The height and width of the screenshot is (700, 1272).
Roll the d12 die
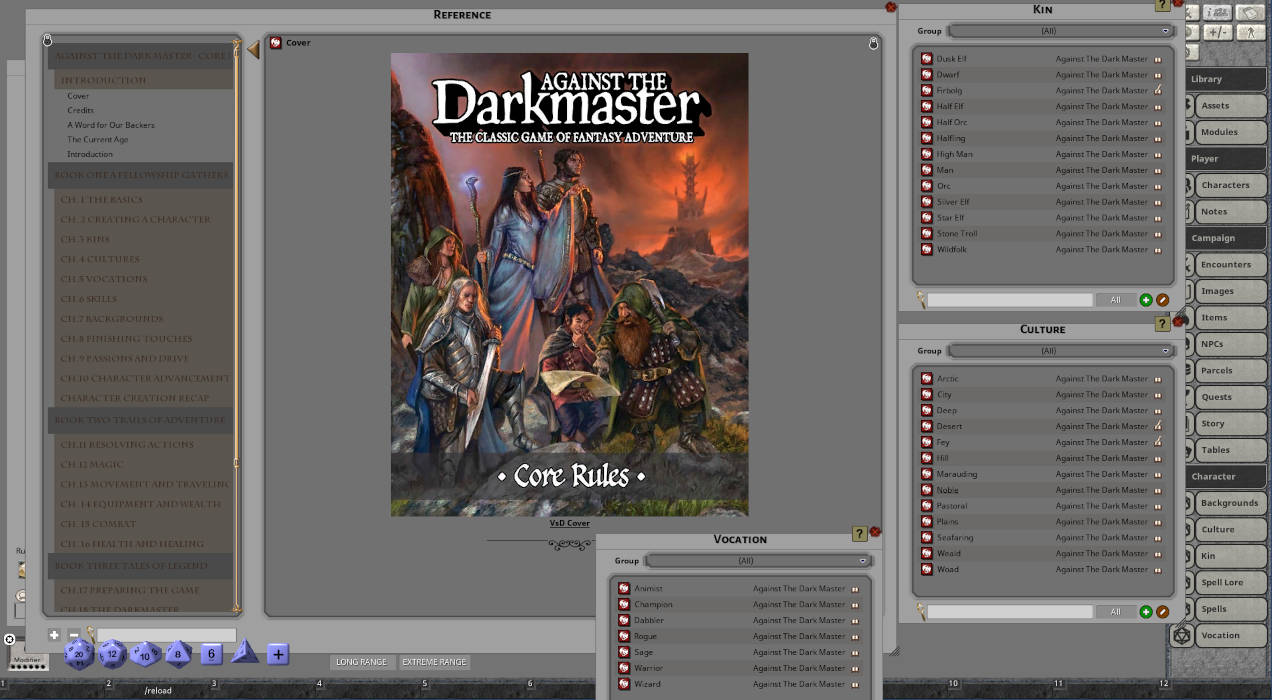(112, 655)
